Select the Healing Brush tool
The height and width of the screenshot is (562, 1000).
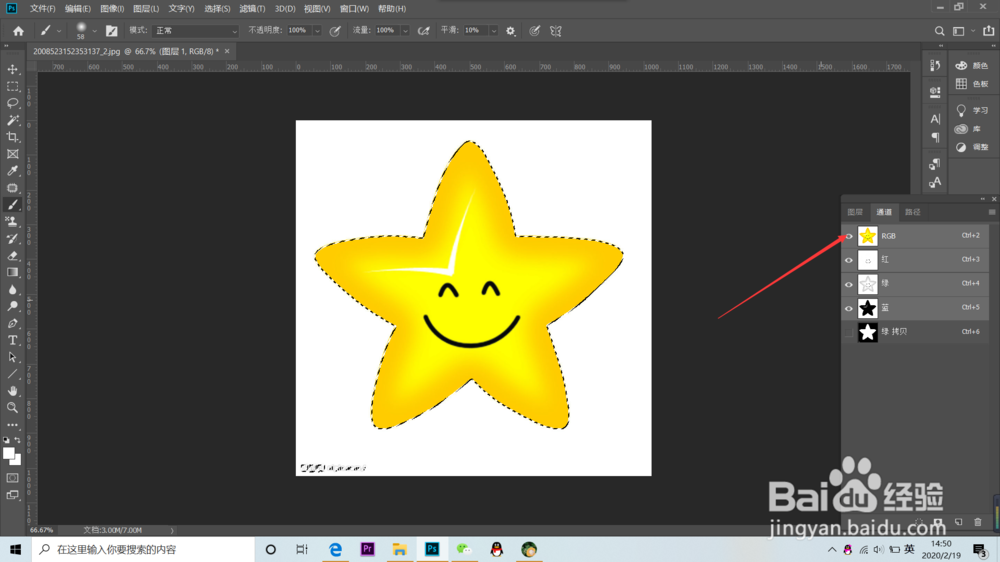pyautogui.click(x=12, y=188)
